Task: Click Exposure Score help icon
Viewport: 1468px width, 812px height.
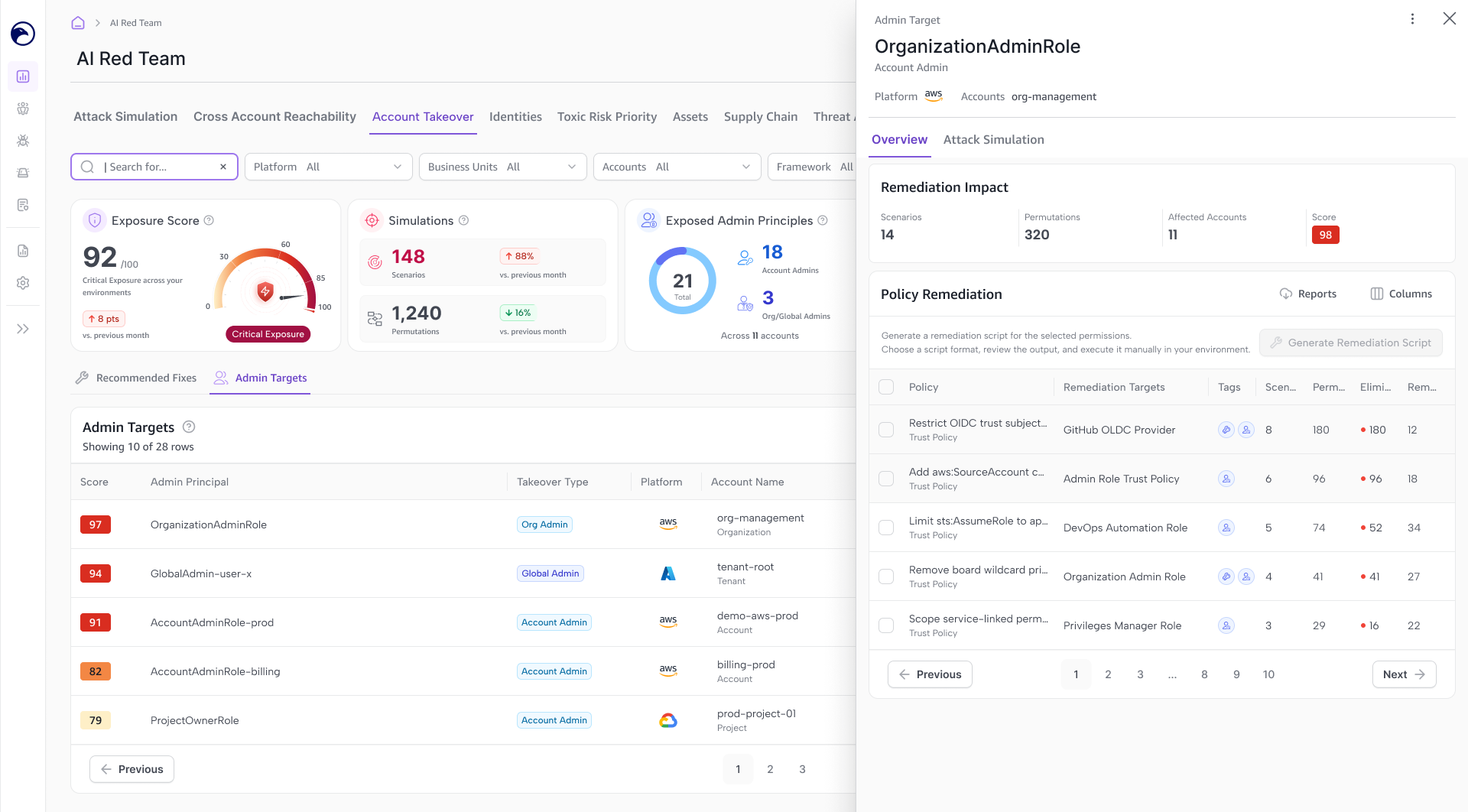Action: coord(209,220)
